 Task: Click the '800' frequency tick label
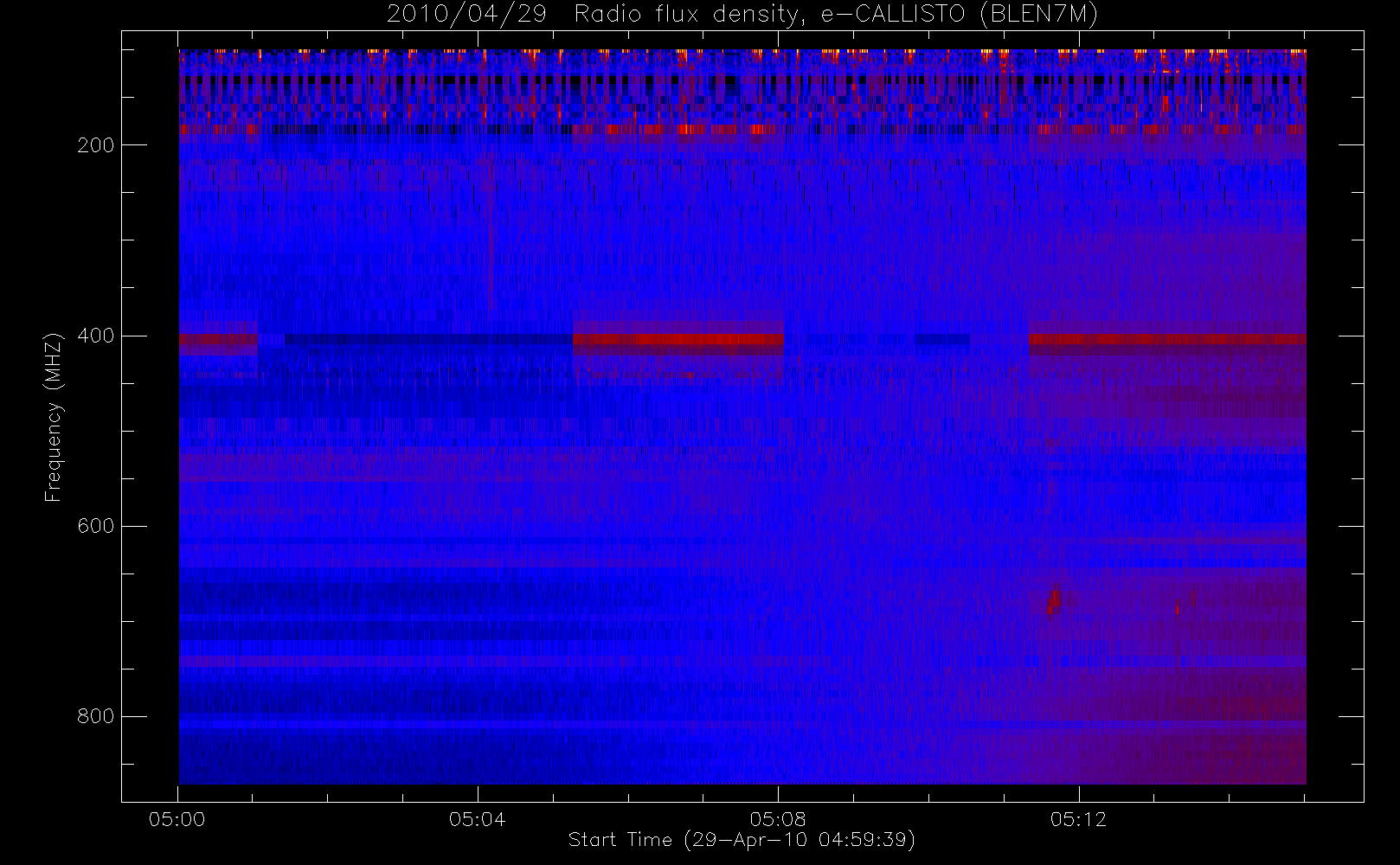coord(95,716)
